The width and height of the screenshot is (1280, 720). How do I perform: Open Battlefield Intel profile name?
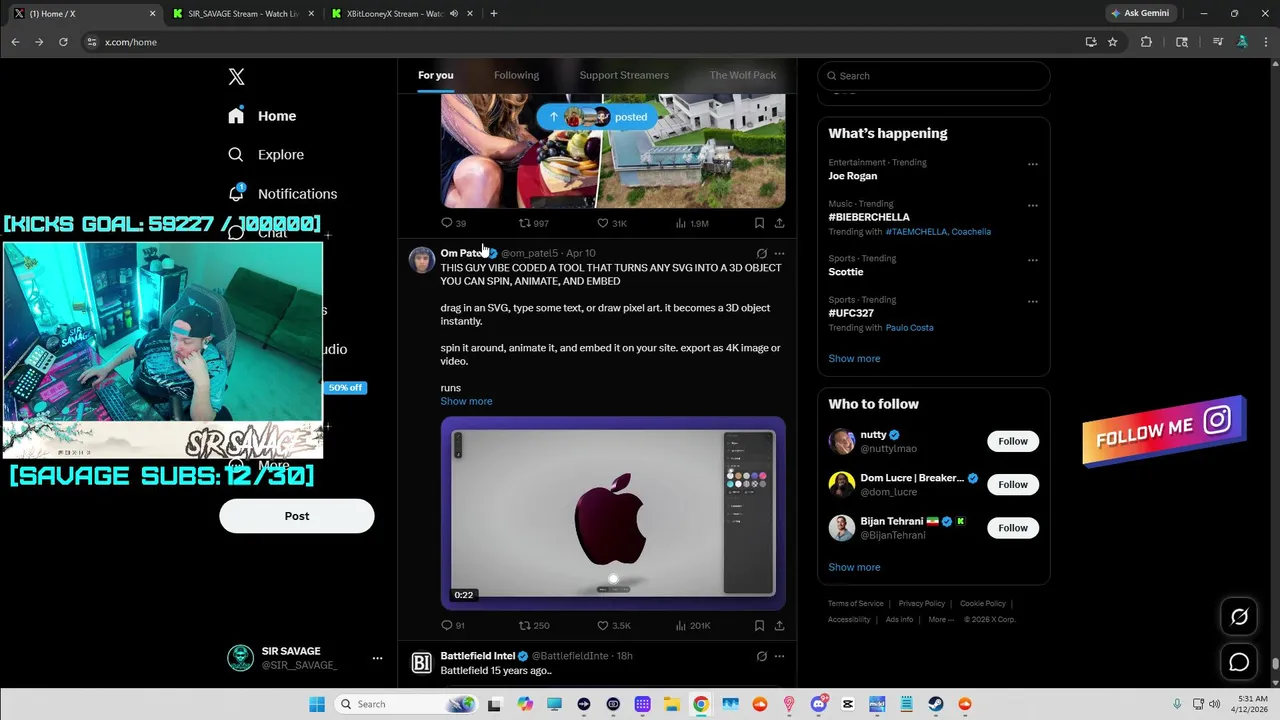click(477, 656)
